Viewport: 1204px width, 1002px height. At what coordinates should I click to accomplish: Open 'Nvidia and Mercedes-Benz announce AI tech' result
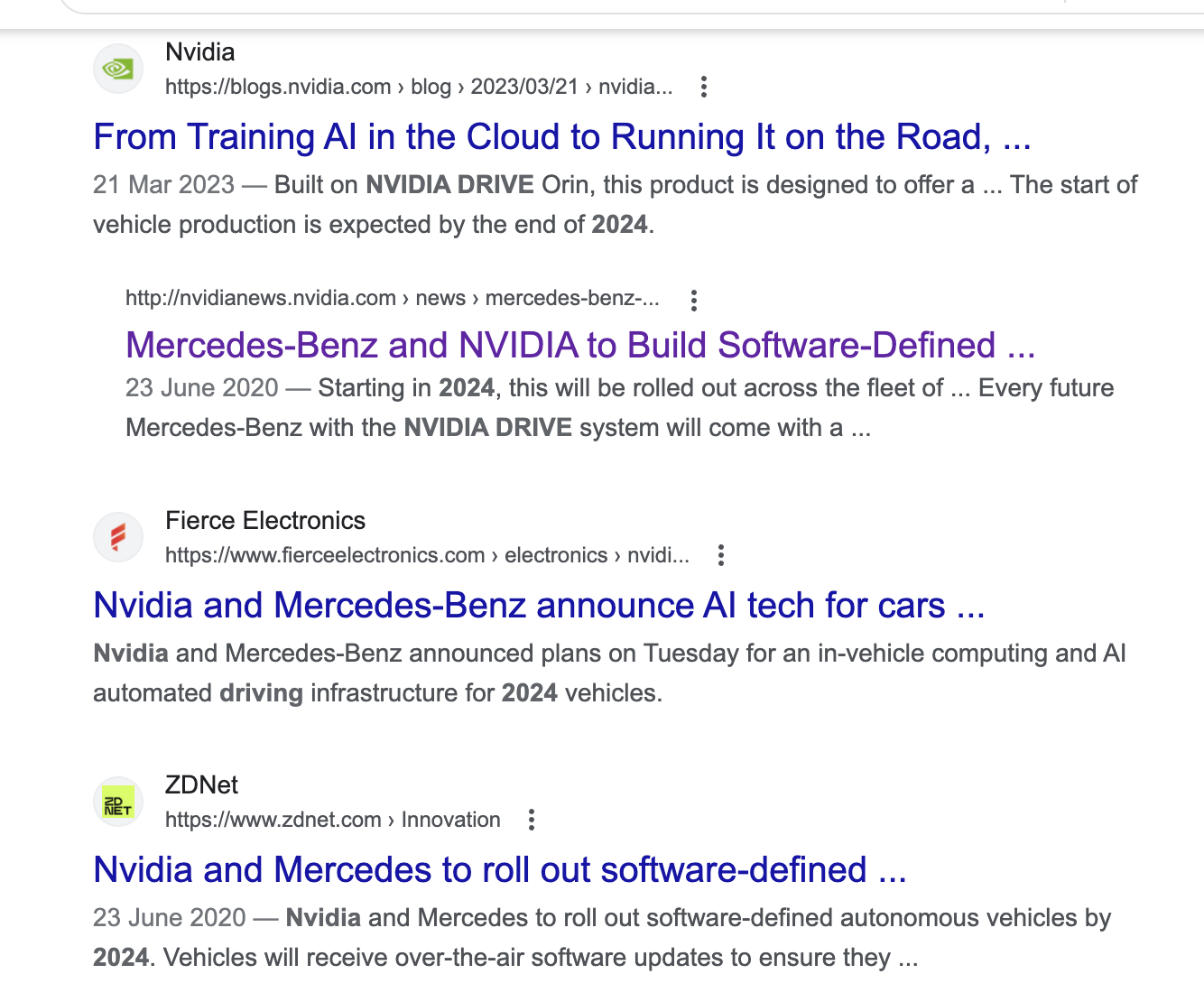tap(539, 606)
